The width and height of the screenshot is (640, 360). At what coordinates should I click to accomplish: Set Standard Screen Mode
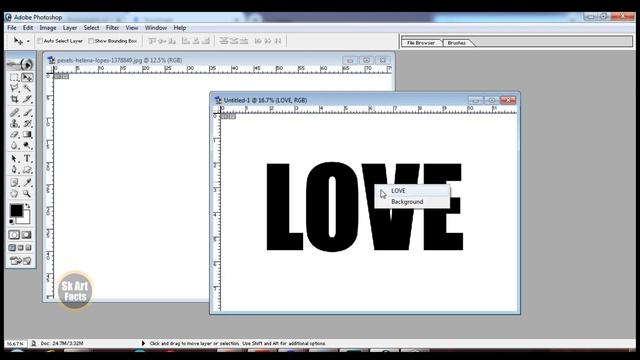tap(12, 248)
